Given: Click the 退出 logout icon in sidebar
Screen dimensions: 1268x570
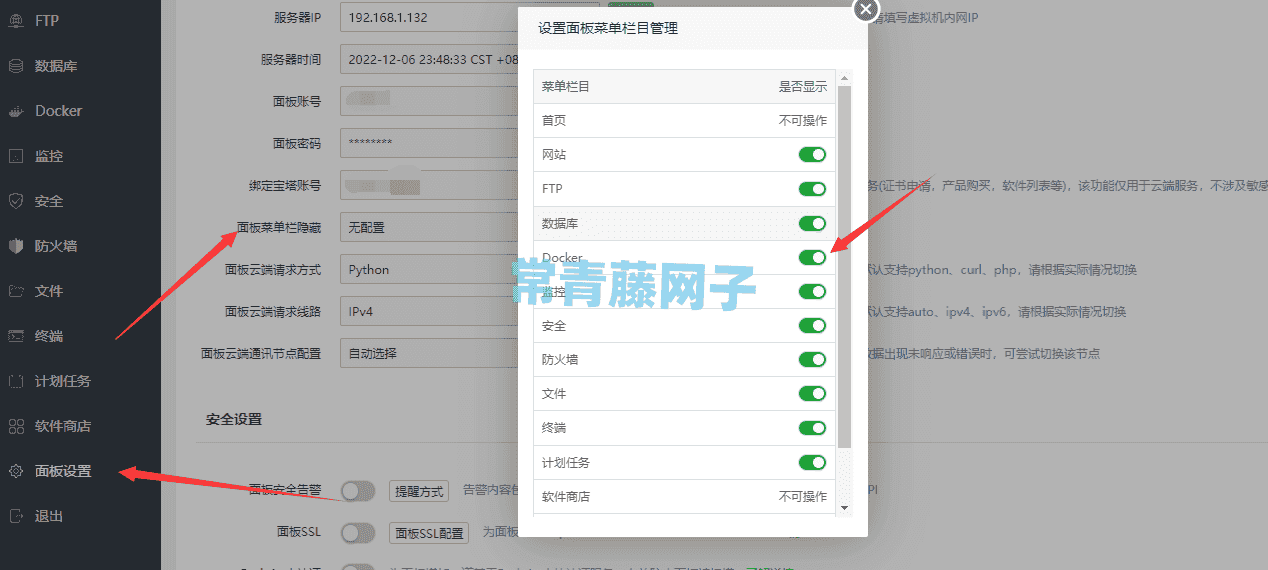Looking at the screenshot, I should tap(16, 516).
